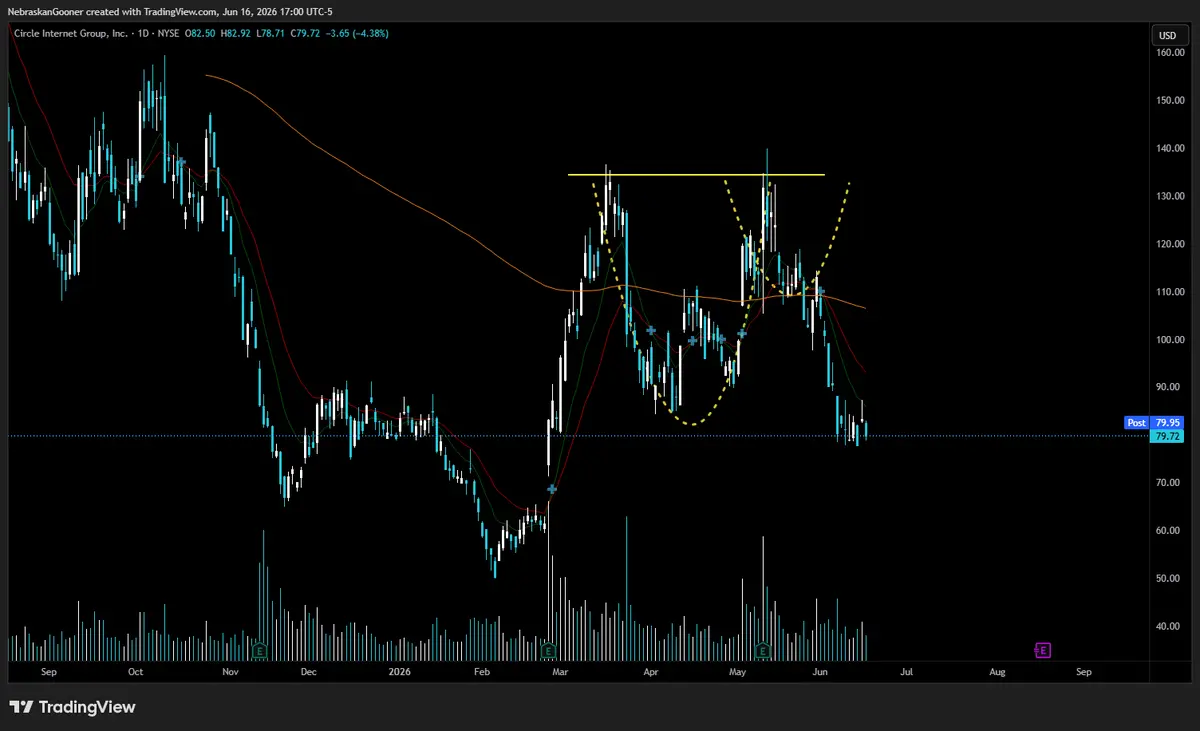Select the yellow horizontal resistance line

click(x=696, y=175)
